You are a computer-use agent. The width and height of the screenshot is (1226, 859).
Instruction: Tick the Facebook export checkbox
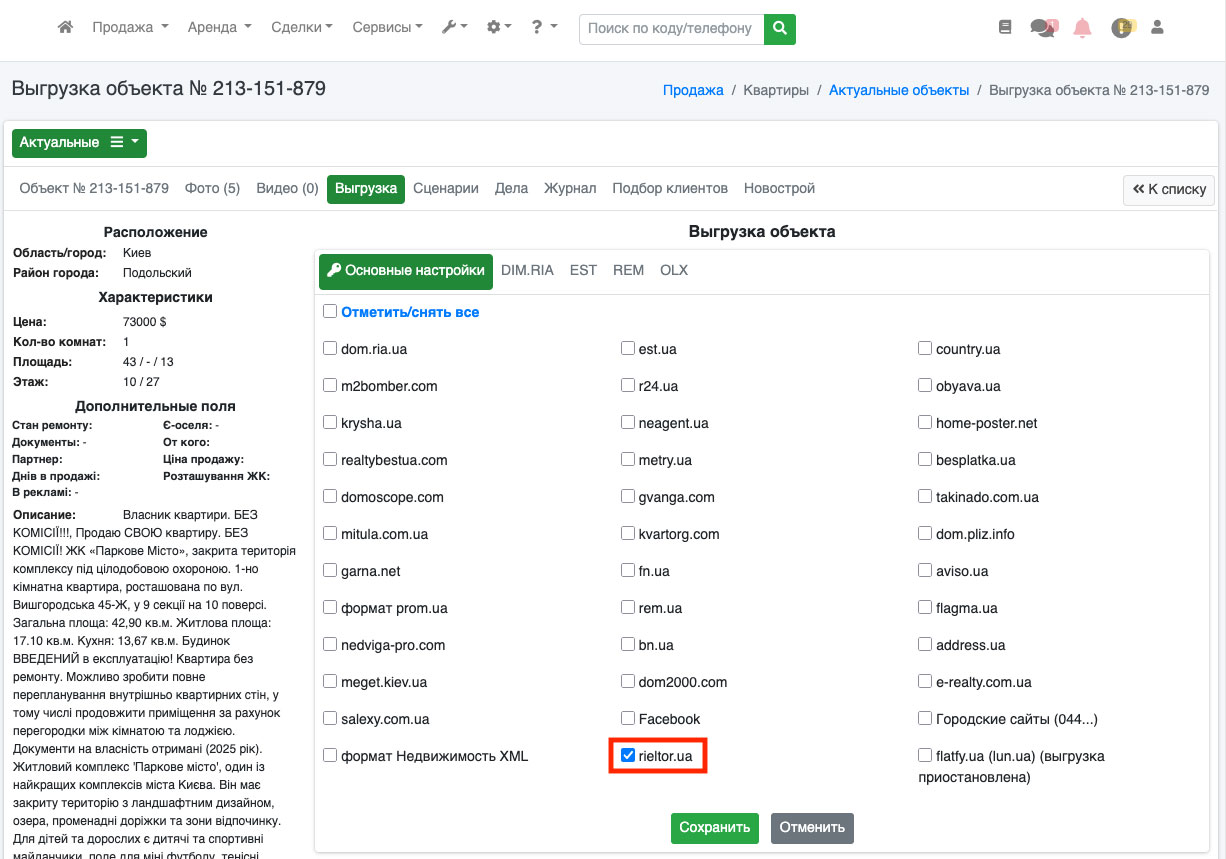(x=628, y=719)
